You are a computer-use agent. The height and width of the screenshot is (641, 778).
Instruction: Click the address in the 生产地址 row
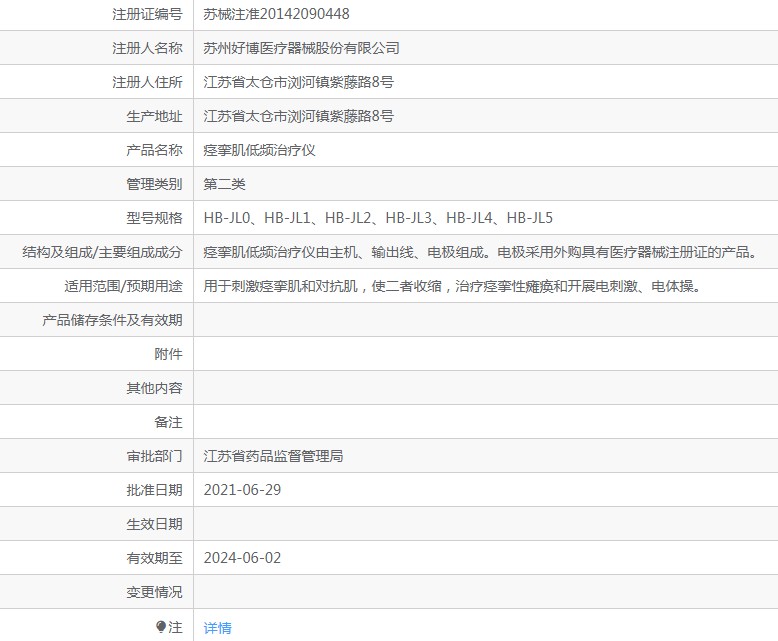coord(299,116)
